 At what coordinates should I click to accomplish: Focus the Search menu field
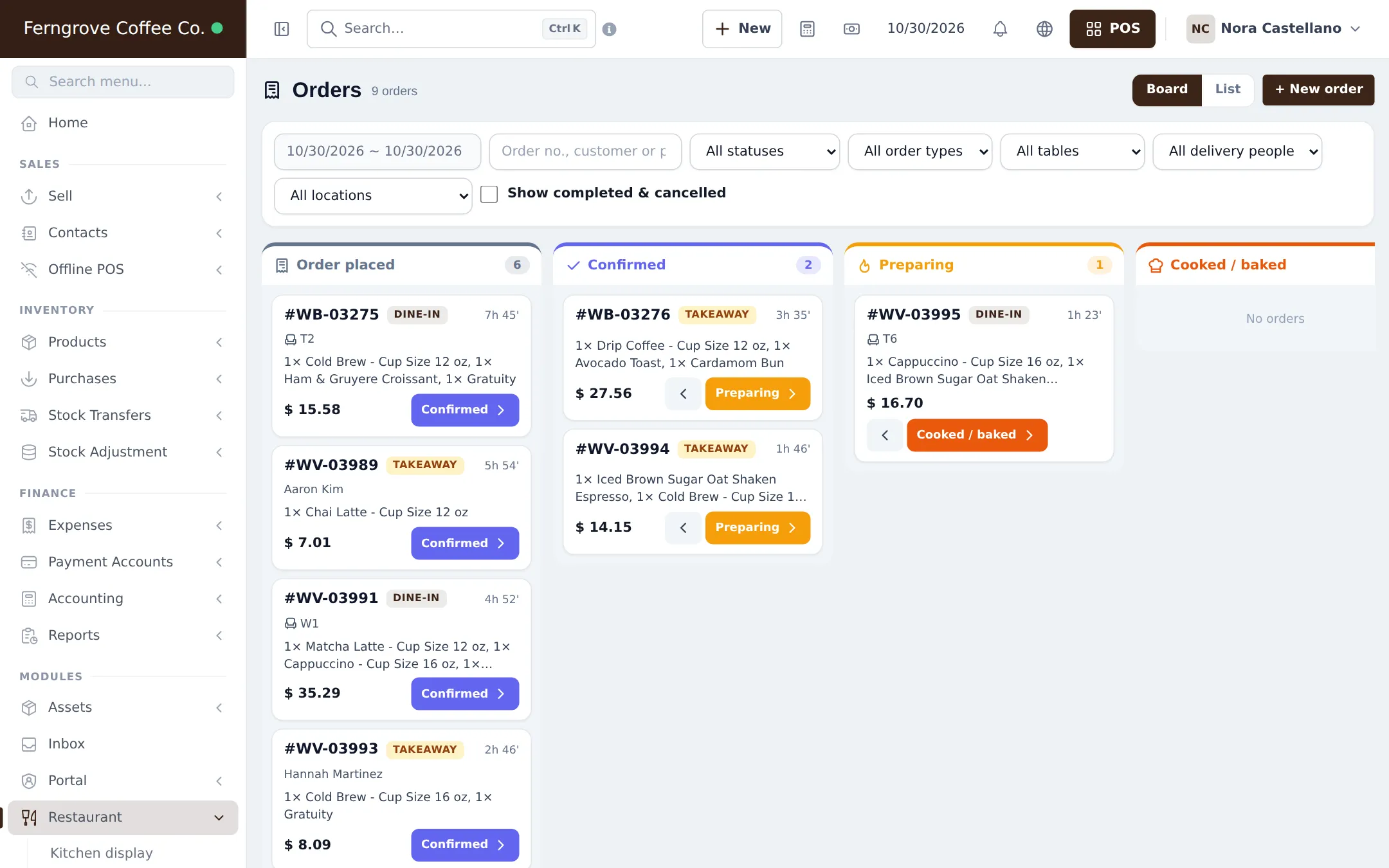tap(123, 82)
